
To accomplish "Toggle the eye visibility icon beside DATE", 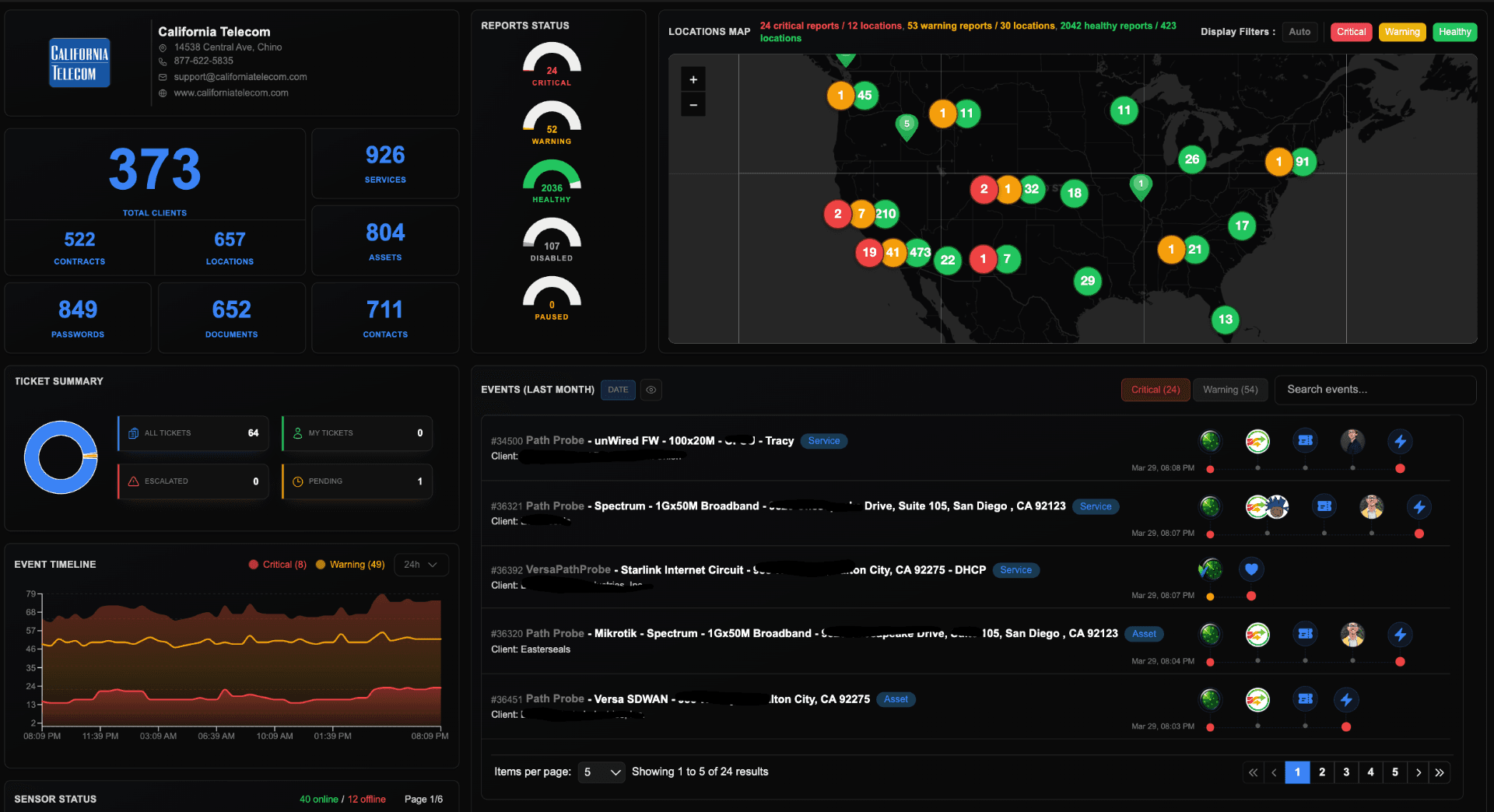I will tap(651, 390).
